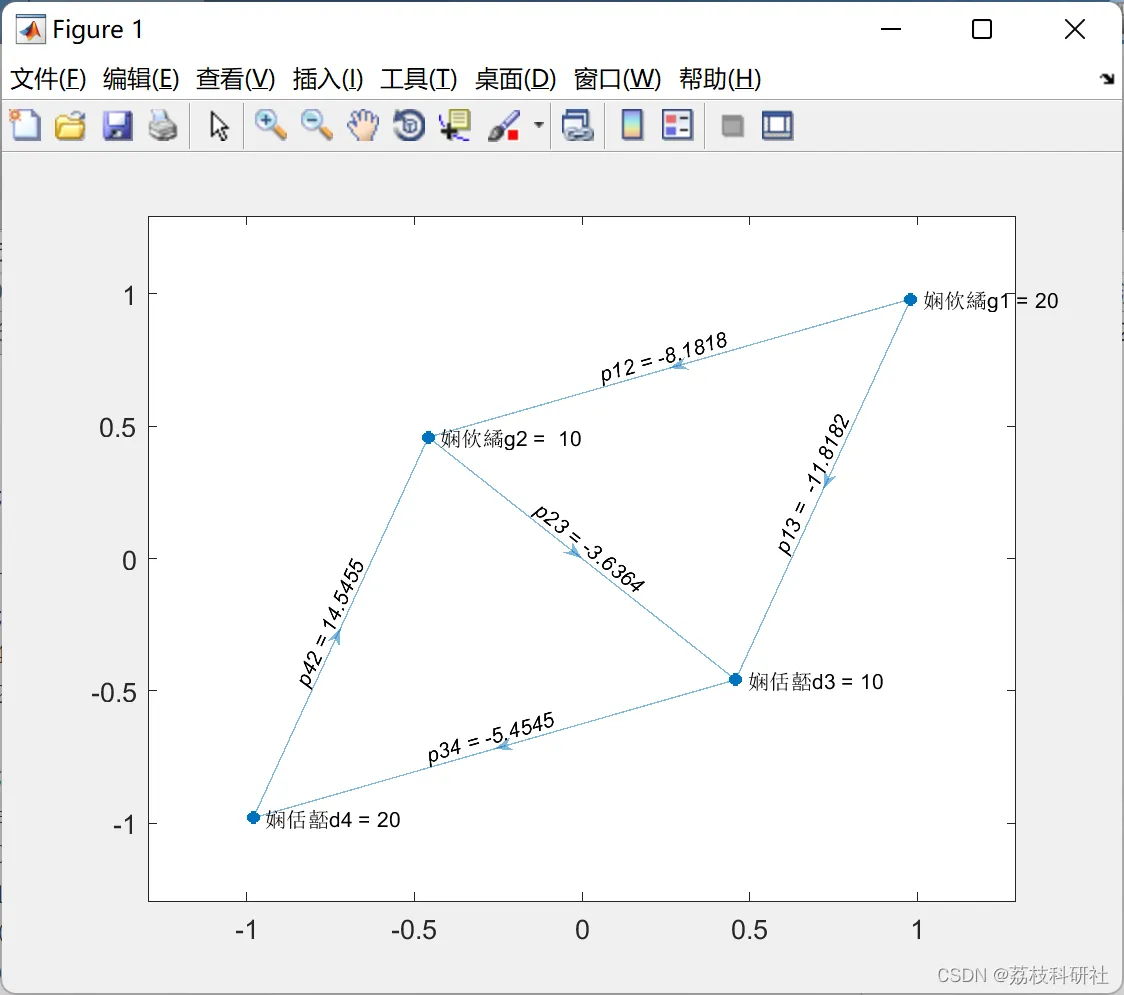Save the figure with the floppy icon
Viewport: 1124px width, 995px height.
tap(117, 125)
